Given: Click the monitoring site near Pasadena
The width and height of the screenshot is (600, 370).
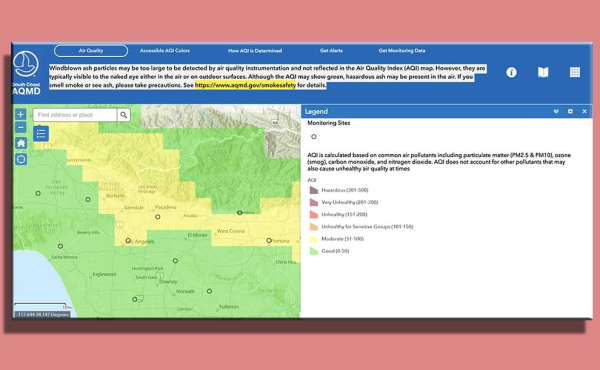Looking at the screenshot, I should 158,217.
